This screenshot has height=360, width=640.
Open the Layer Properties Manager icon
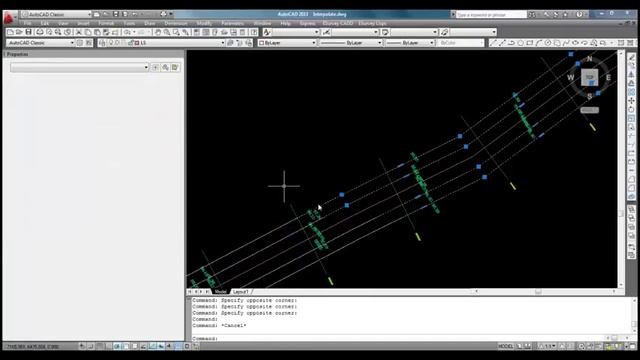coord(102,42)
